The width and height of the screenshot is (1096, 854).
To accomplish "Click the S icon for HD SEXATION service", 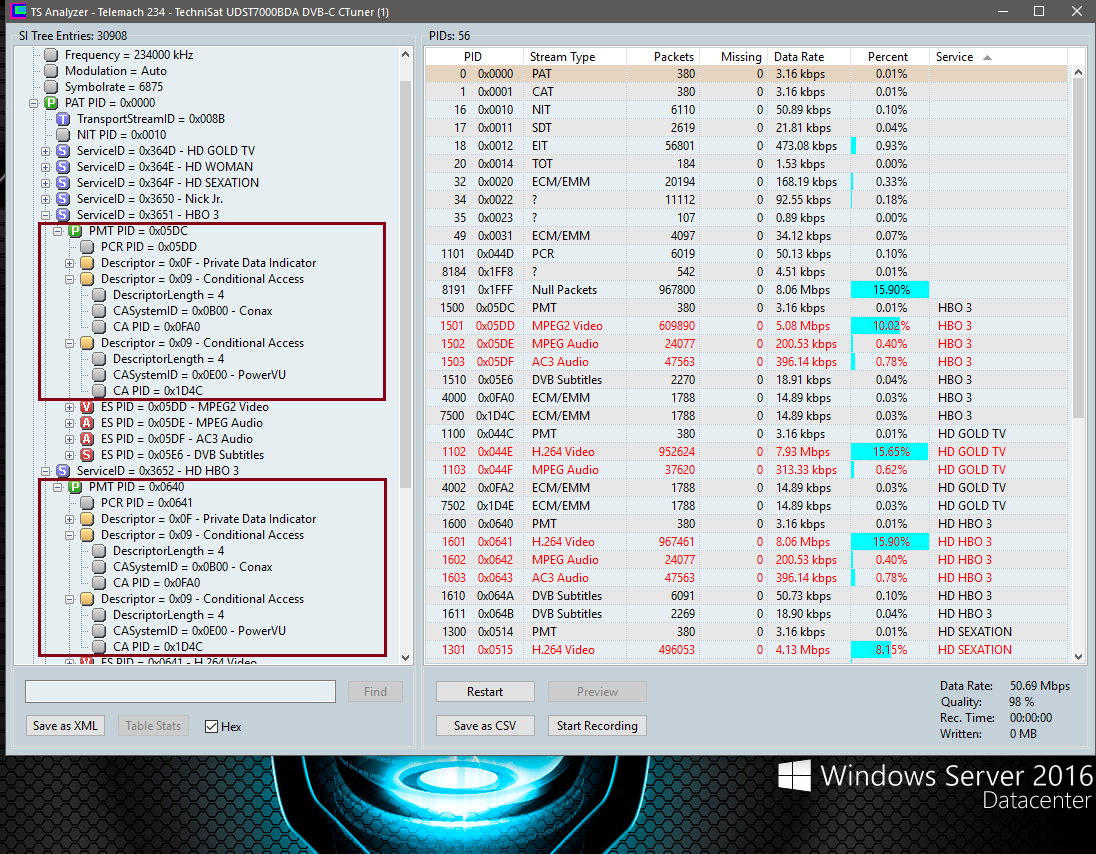I will [x=63, y=183].
